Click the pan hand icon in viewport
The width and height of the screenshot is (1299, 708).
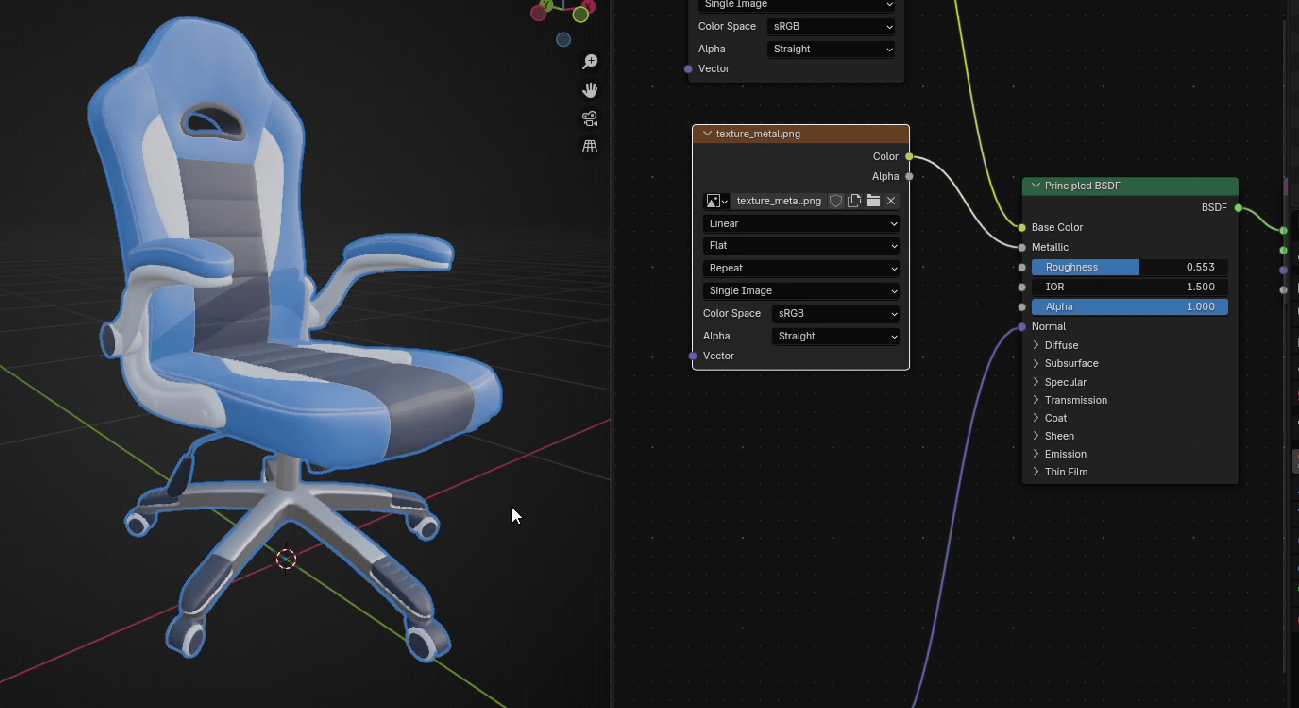click(590, 91)
